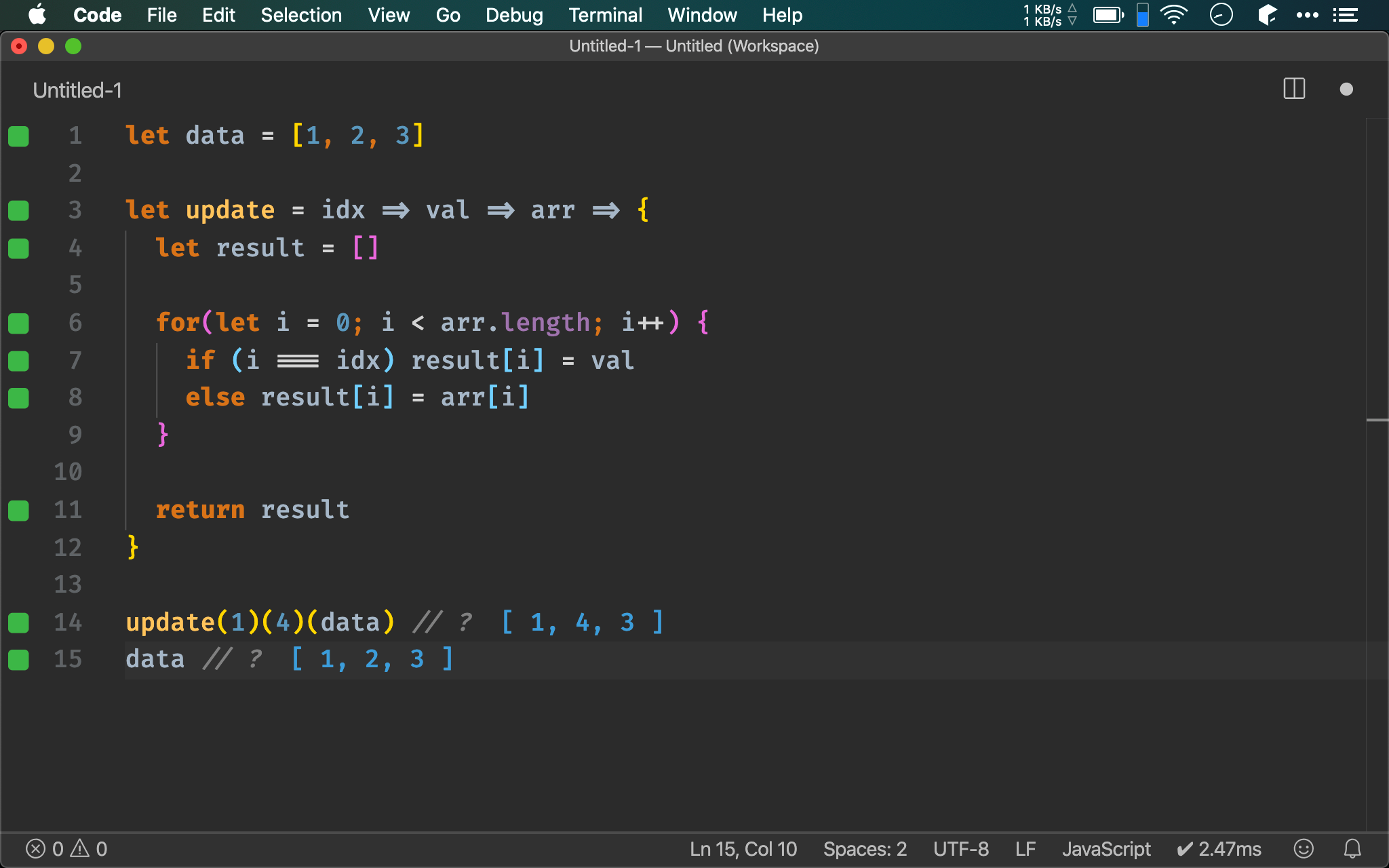The image size is (1389, 868).
Task: Toggle line 11 breakpoint green dot
Action: point(18,509)
